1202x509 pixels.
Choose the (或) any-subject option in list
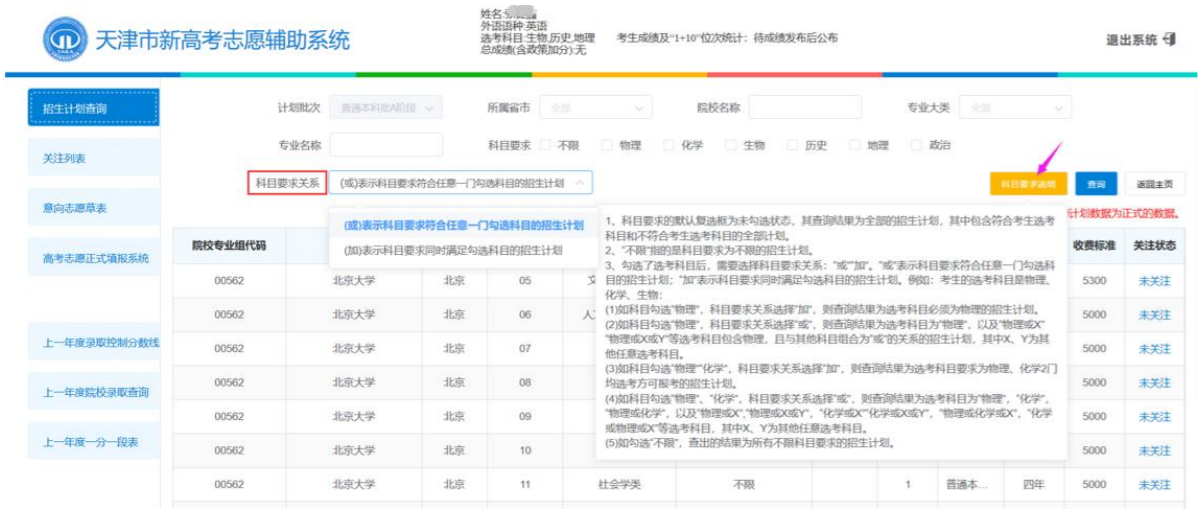click(x=463, y=225)
